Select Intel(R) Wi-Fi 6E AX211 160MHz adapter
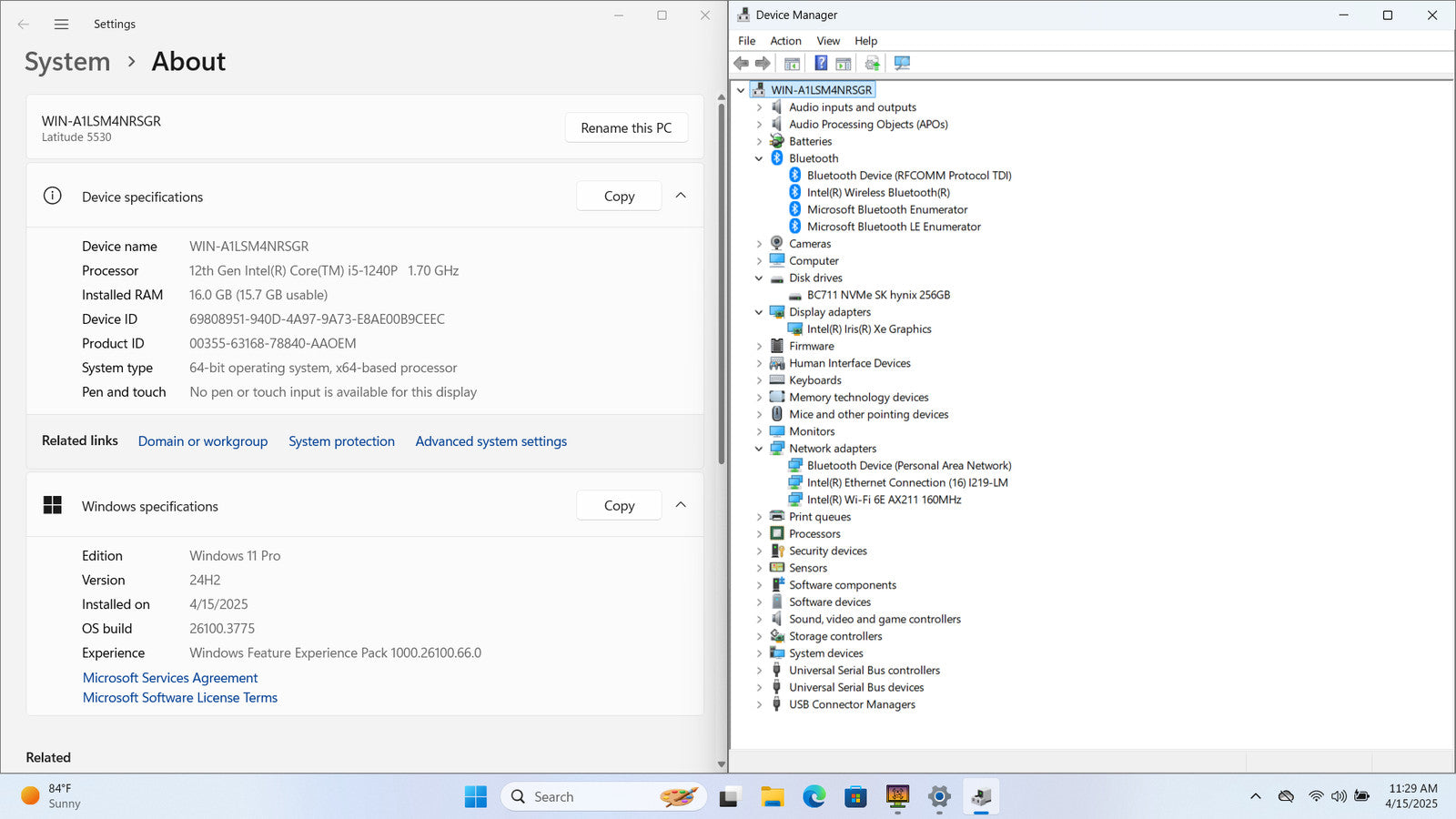 884,500
